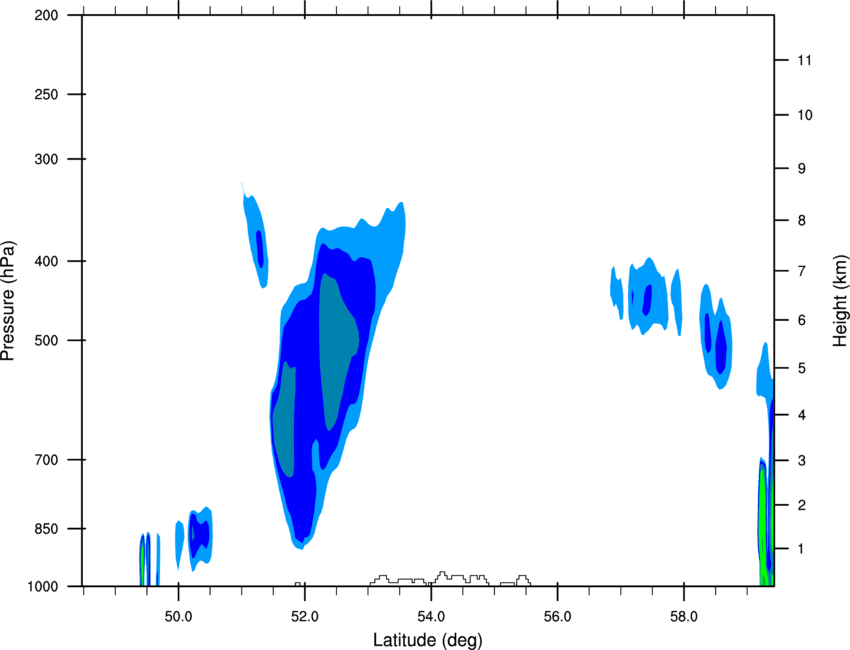The height and width of the screenshot is (650, 850).
Task: Select the 250 pressure tick label
Action: 47,94
